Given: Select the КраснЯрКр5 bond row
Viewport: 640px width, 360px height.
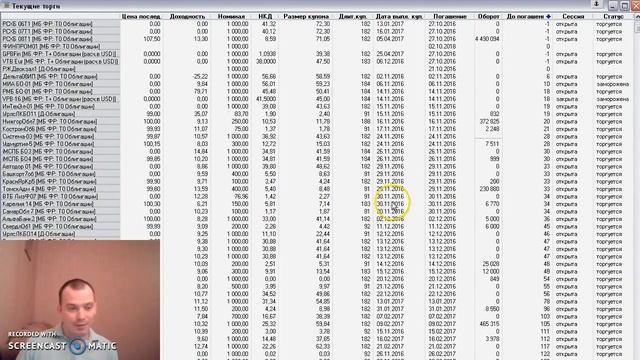Looking at the screenshot, I should tap(60, 182).
